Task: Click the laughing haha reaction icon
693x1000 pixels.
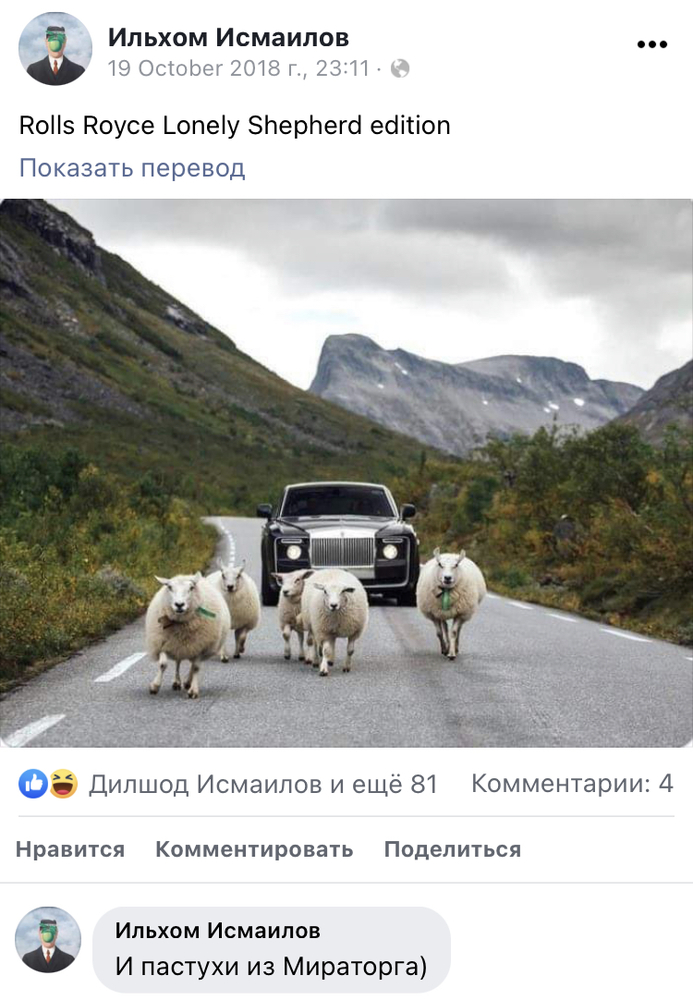Action: click(x=63, y=784)
